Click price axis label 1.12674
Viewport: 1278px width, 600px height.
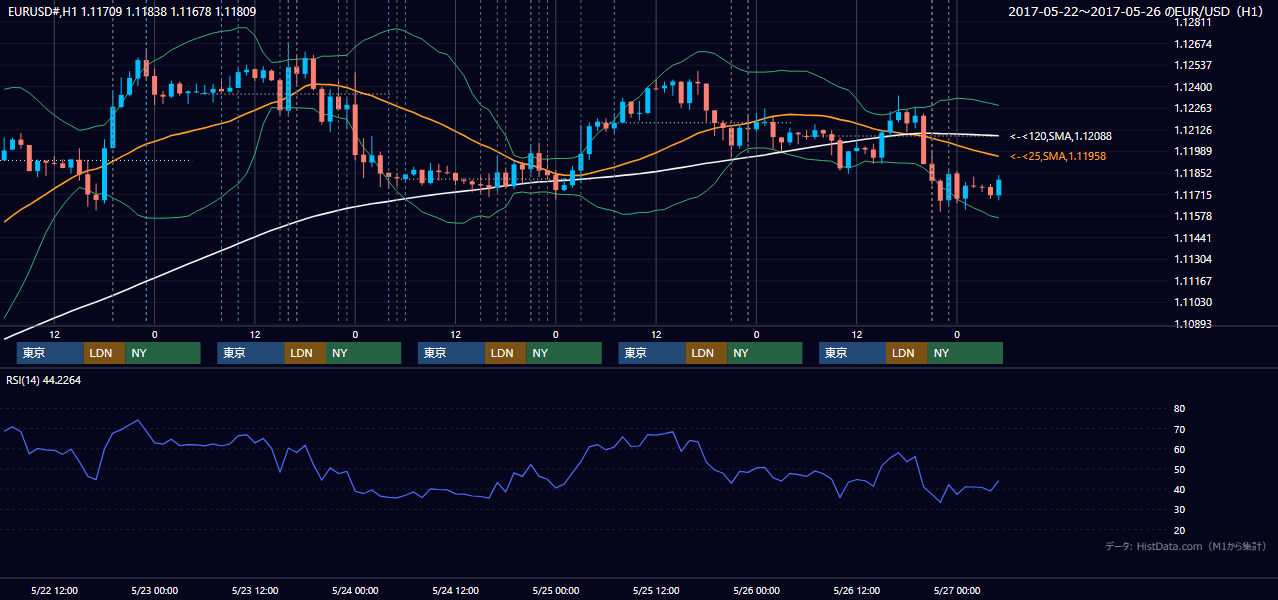click(x=1193, y=44)
